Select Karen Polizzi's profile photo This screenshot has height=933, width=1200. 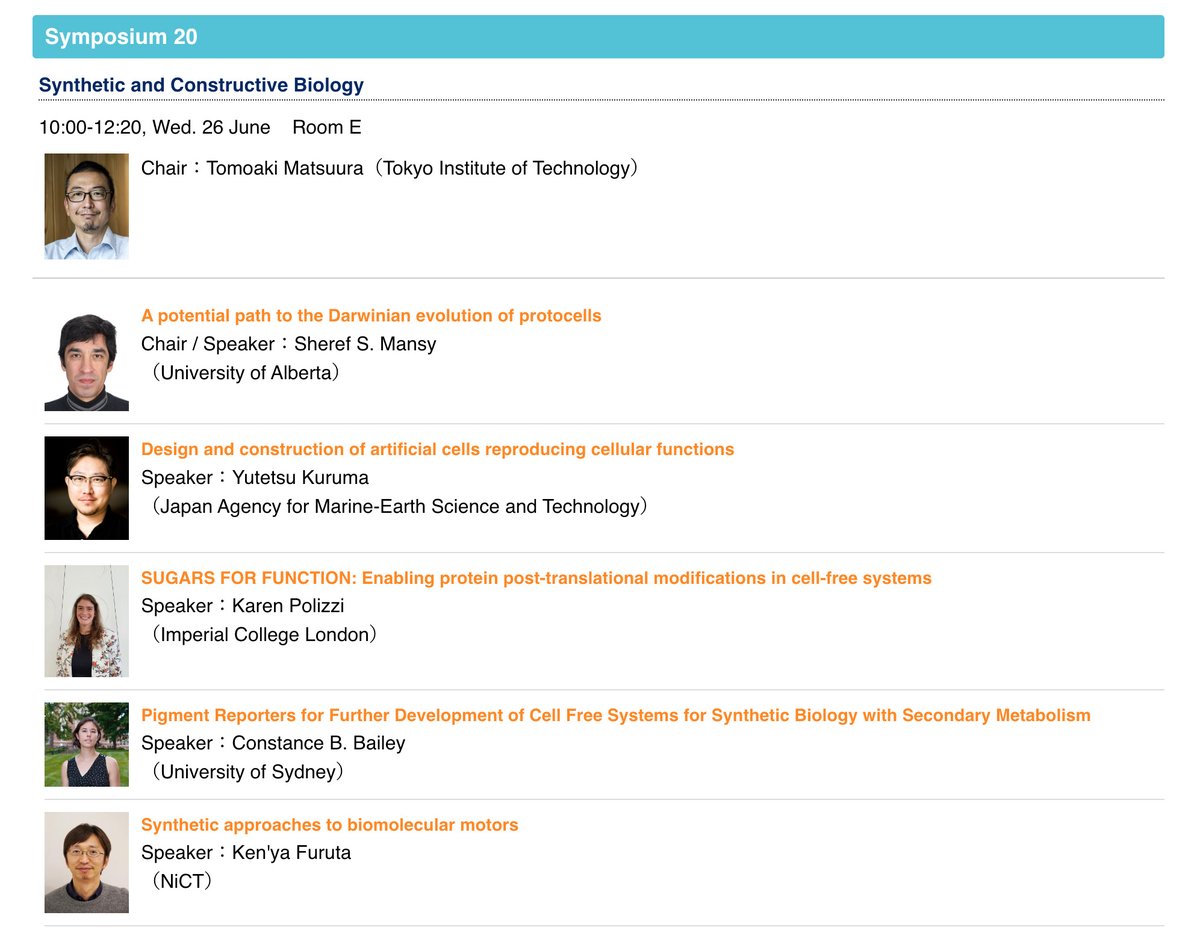coord(86,621)
